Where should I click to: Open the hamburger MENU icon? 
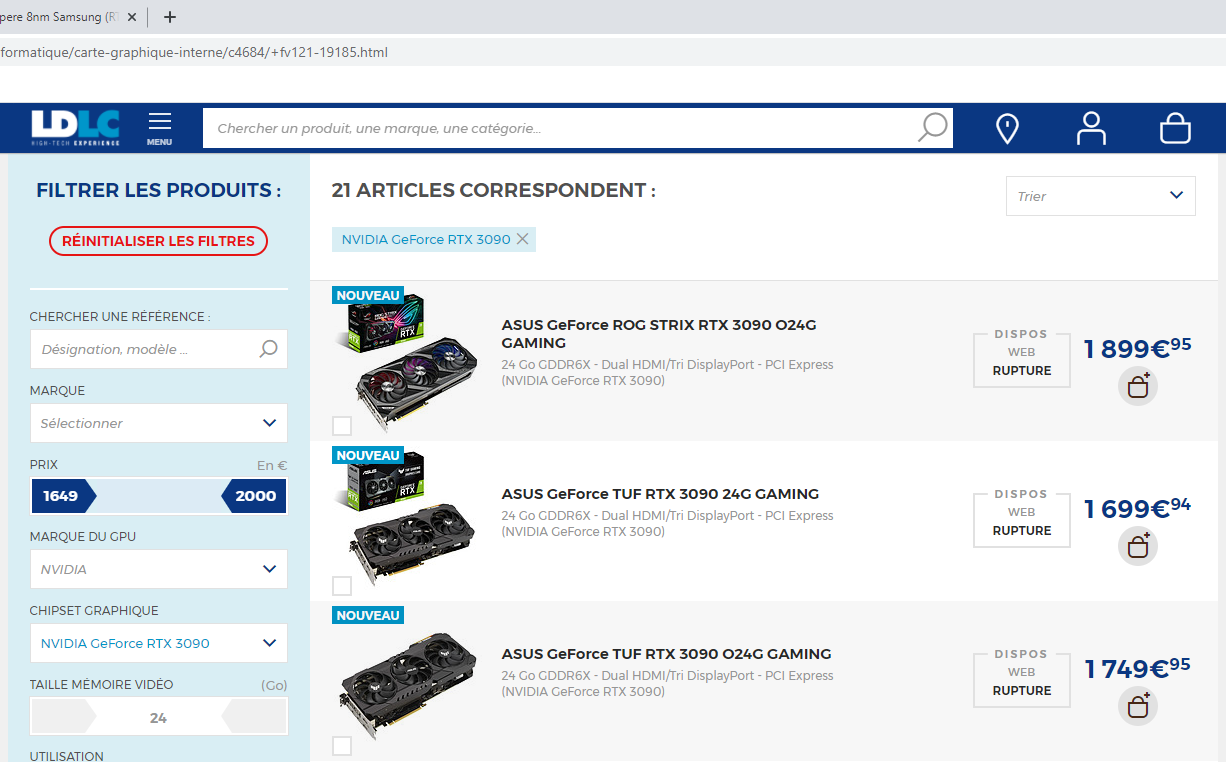[x=159, y=128]
